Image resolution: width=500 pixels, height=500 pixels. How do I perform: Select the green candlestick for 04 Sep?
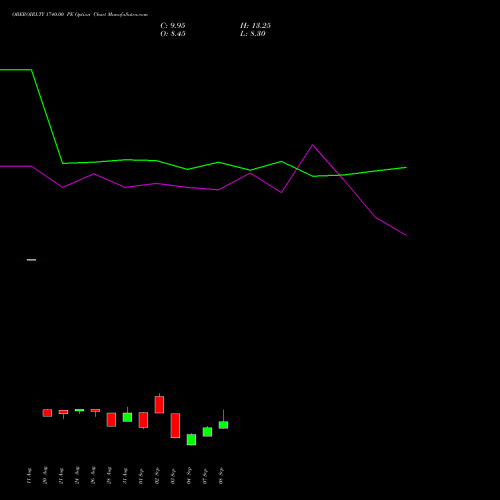(191, 440)
